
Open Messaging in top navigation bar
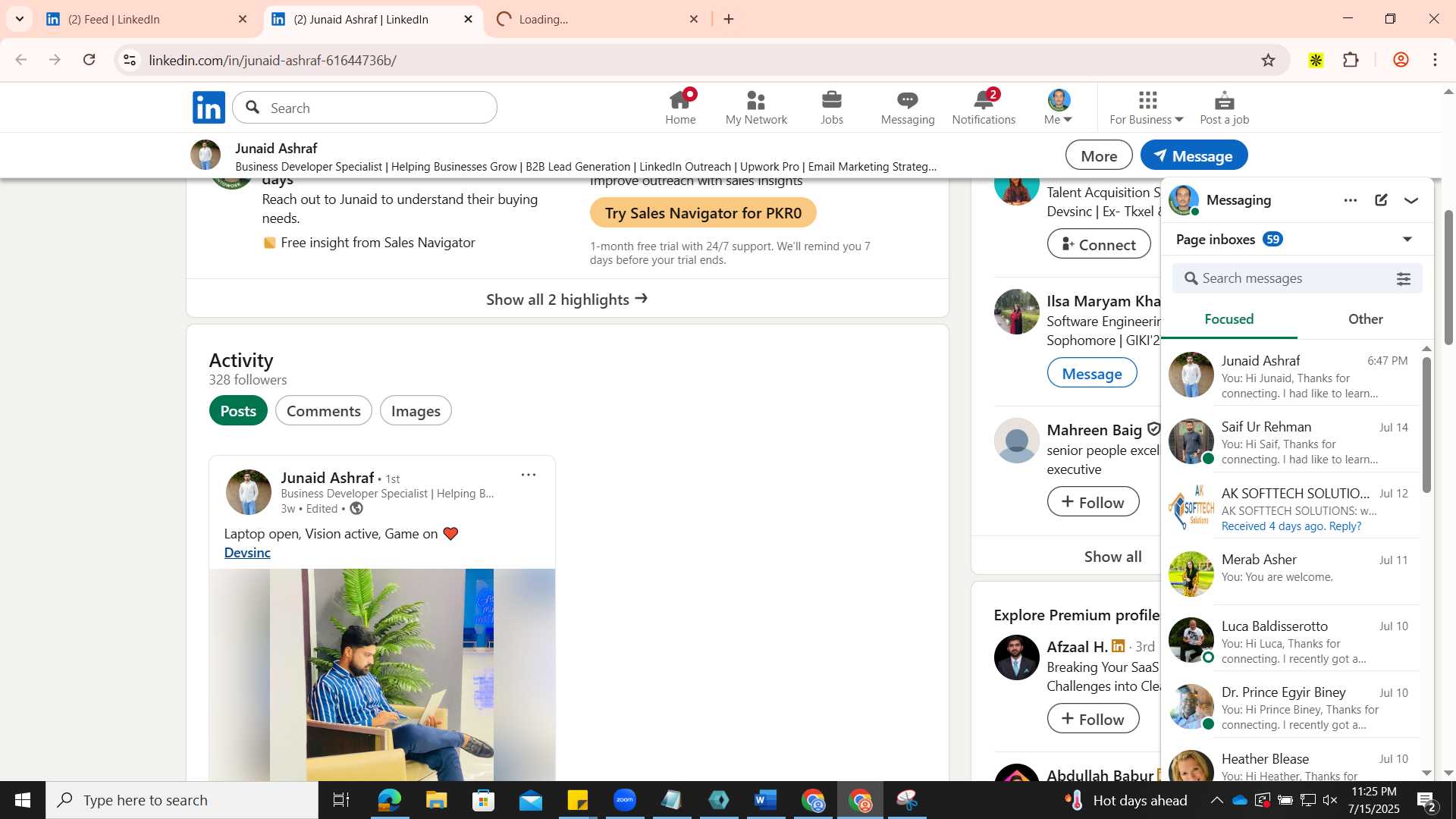[x=908, y=107]
